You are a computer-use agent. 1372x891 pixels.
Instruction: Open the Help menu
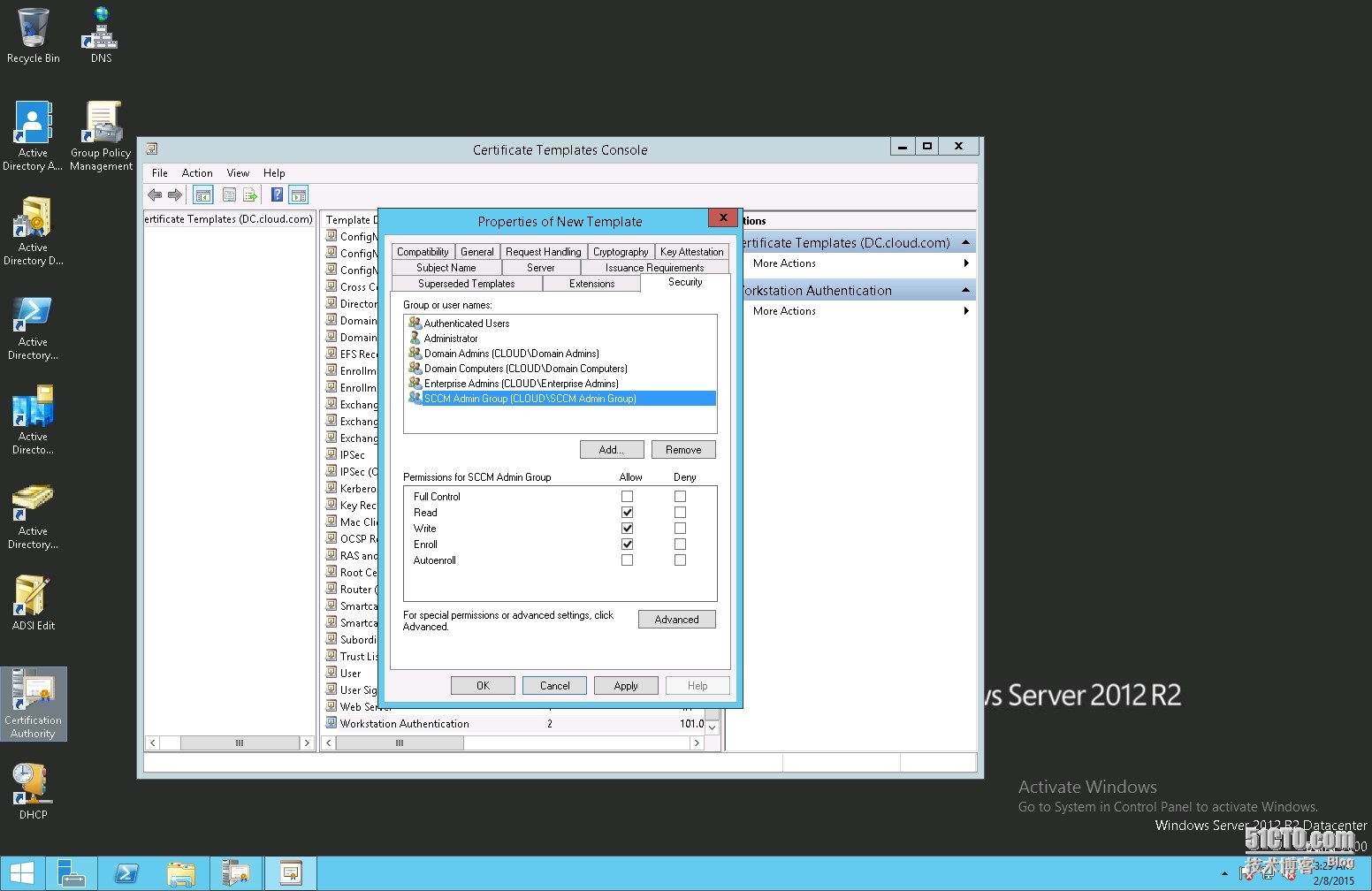(274, 173)
